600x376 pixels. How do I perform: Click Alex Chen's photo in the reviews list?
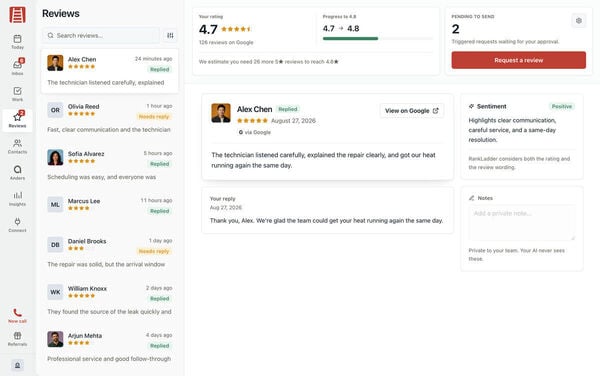click(55, 63)
